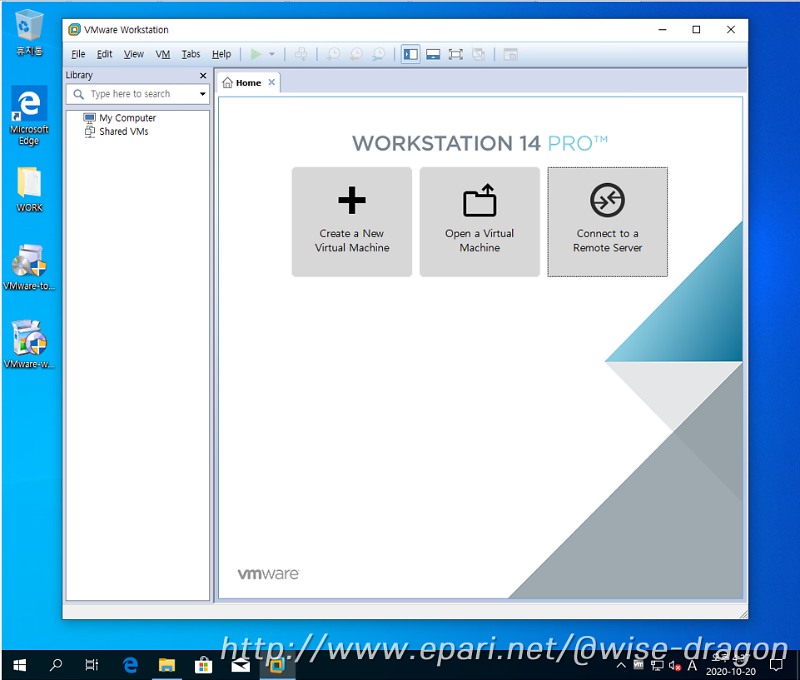Click the network tray icon
Viewport: 800px width, 680px height.
(x=657, y=665)
